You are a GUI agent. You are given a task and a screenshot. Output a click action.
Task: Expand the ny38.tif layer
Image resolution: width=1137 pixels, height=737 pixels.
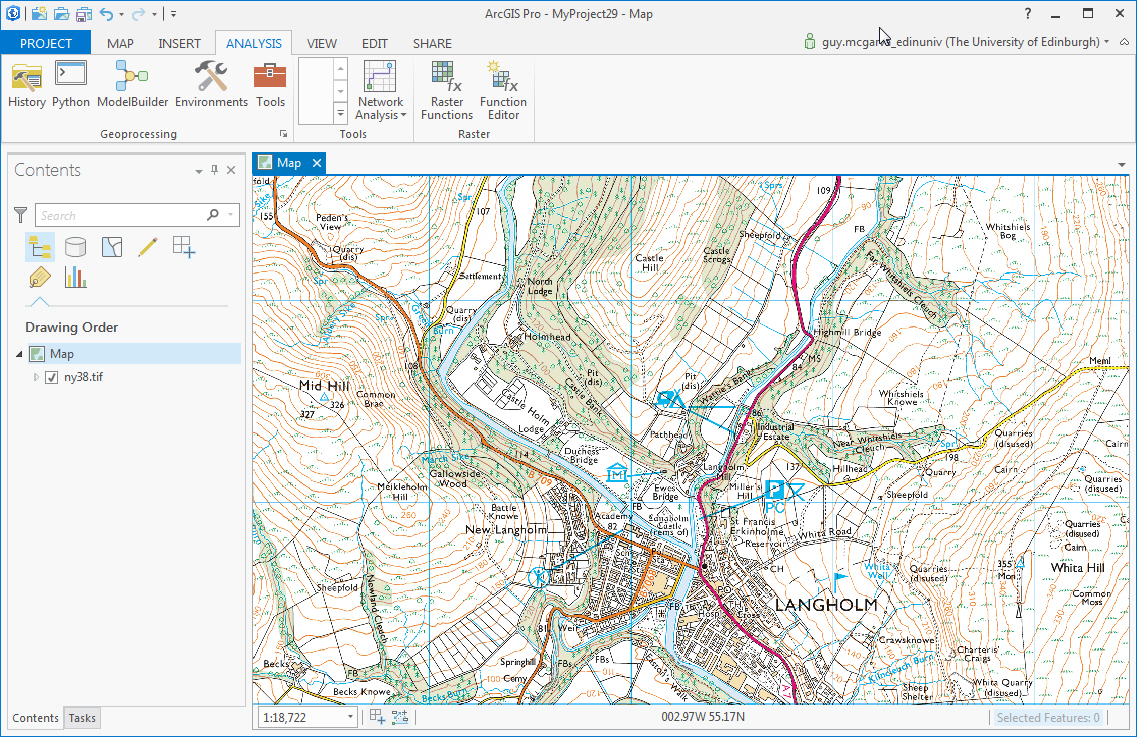pos(36,377)
